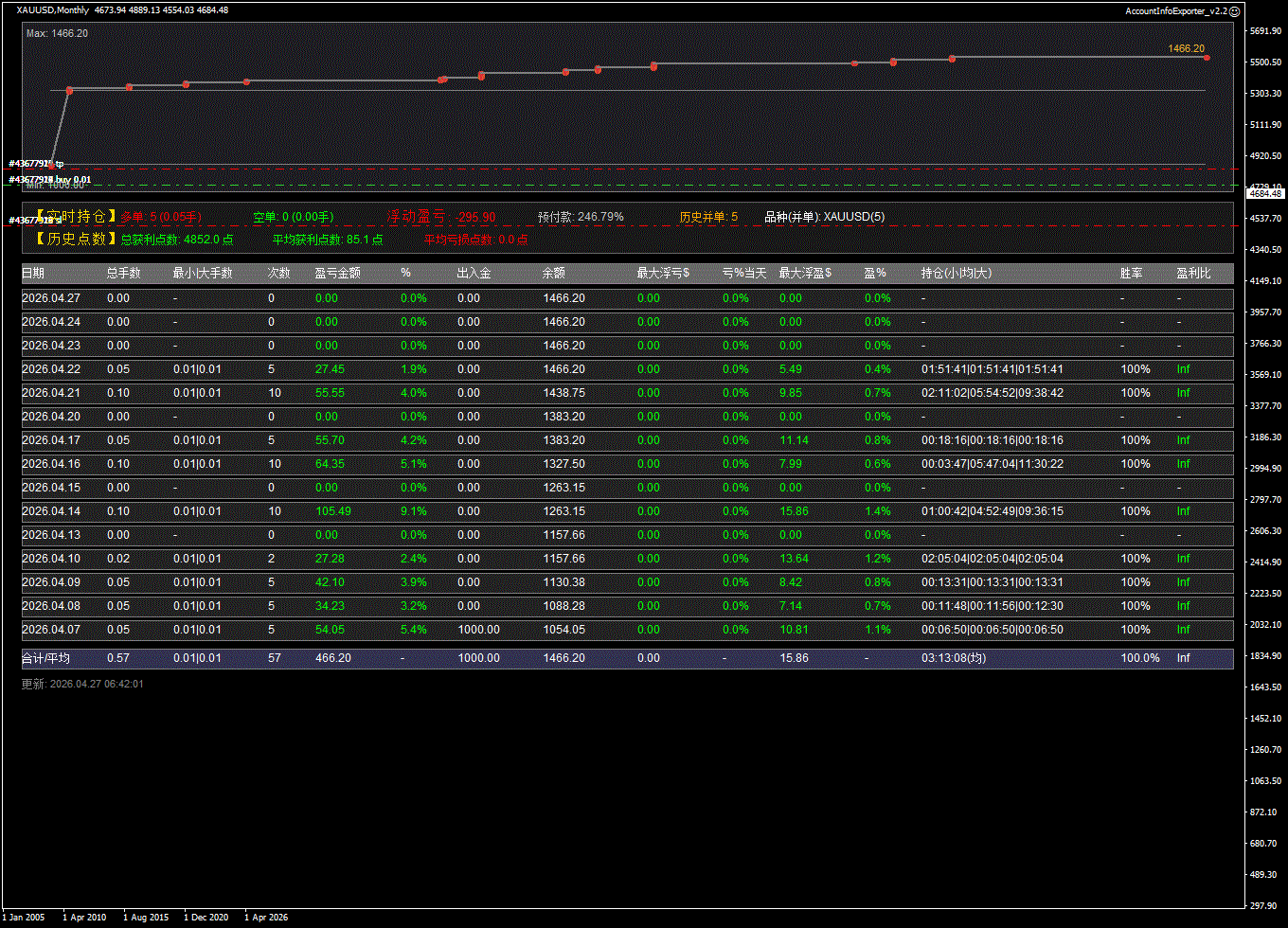Image resolution: width=1288 pixels, height=928 pixels.
Task: Click the 105.49 profit value
Action: (x=332, y=511)
